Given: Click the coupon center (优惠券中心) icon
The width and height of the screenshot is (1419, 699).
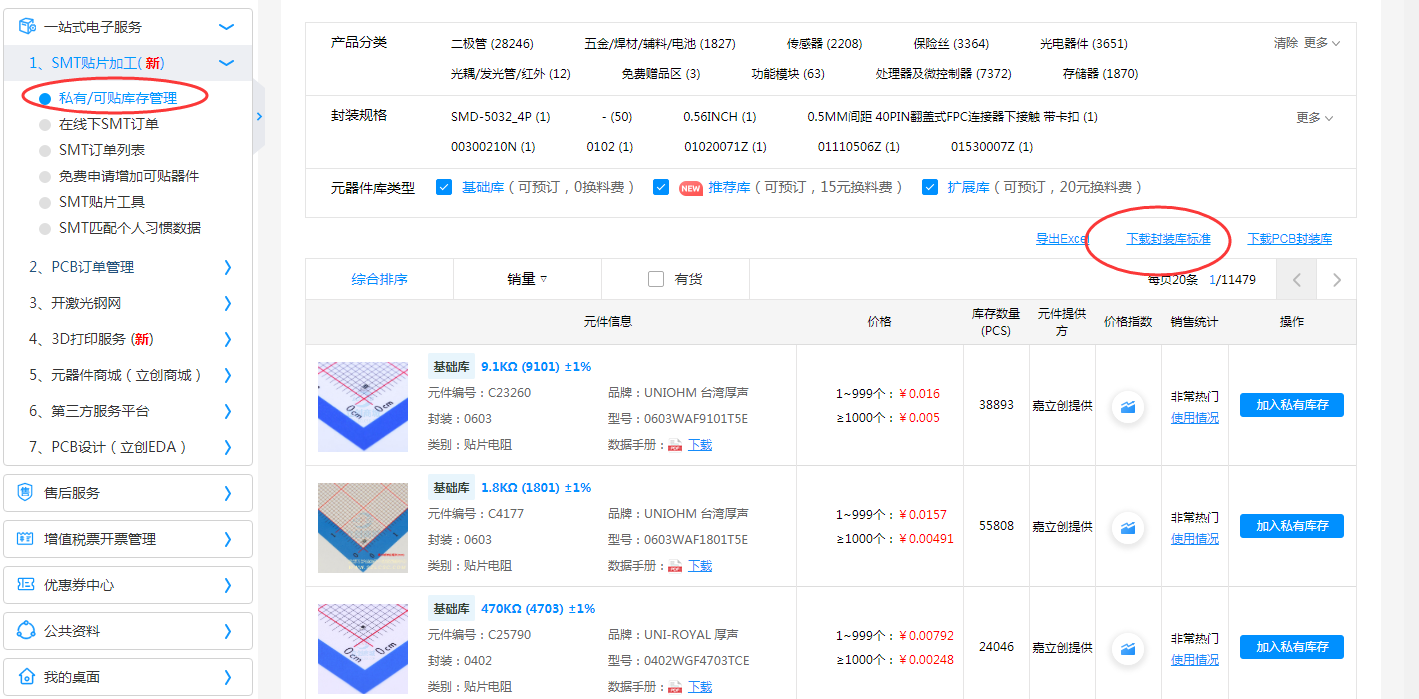Looking at the screenshot, I should coord(27,585).
